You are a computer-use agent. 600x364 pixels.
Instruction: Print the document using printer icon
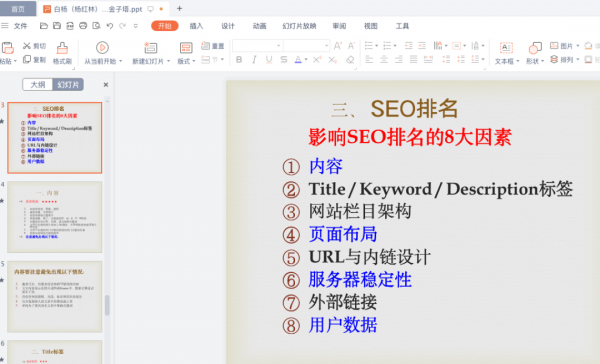(x=83, y=26)
